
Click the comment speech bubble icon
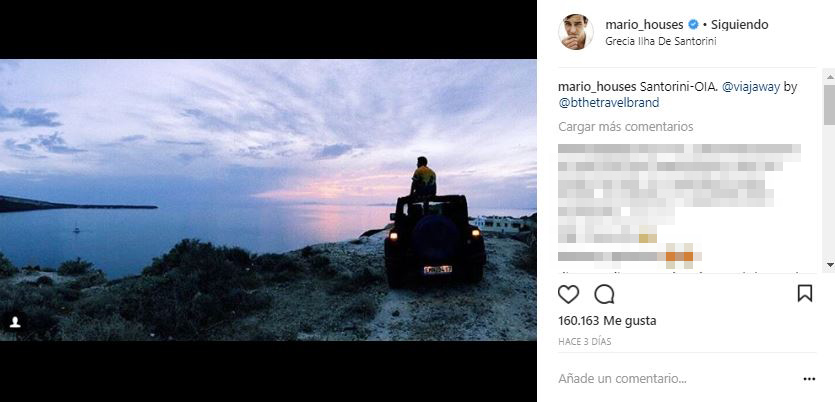pyautogui.click(x=604, y=294)
